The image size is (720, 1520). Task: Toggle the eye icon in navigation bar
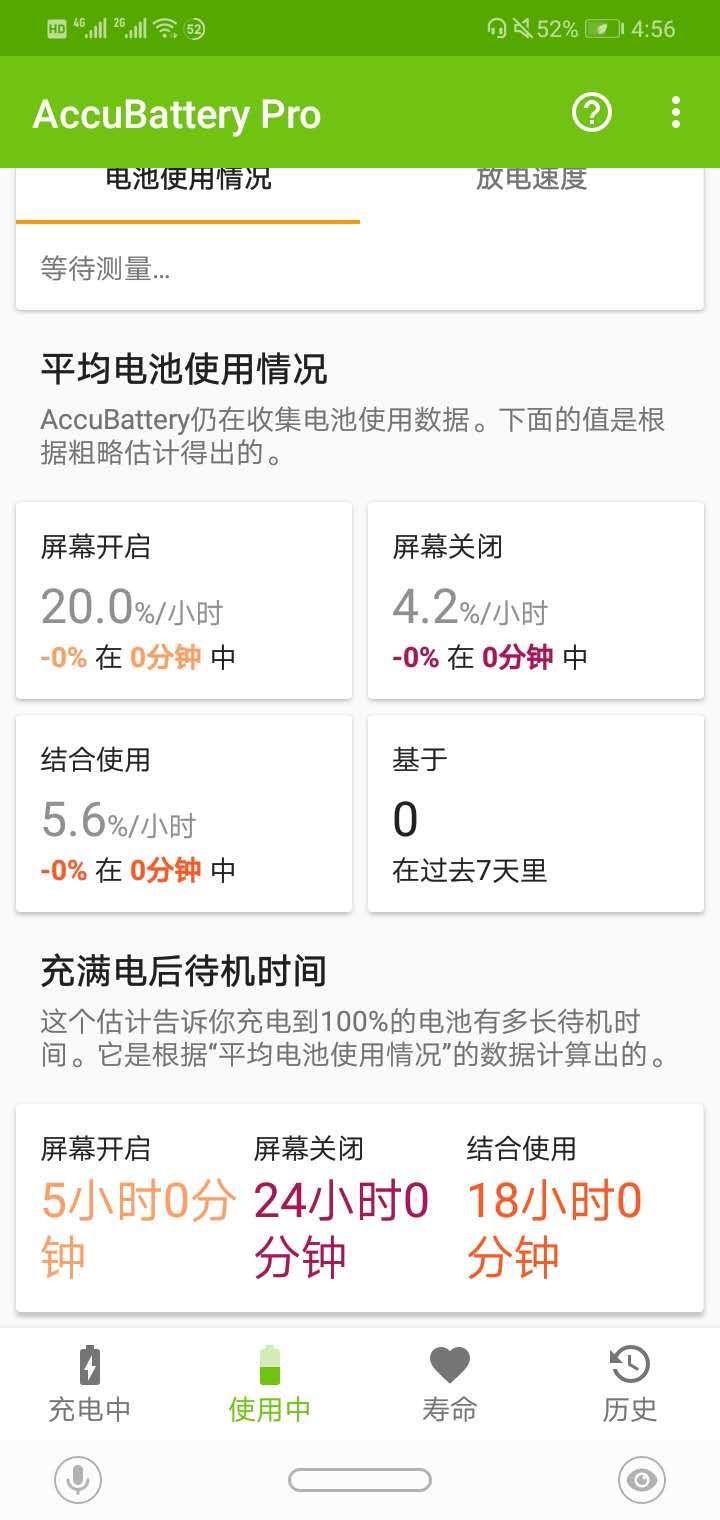(x=641, y=1480)
